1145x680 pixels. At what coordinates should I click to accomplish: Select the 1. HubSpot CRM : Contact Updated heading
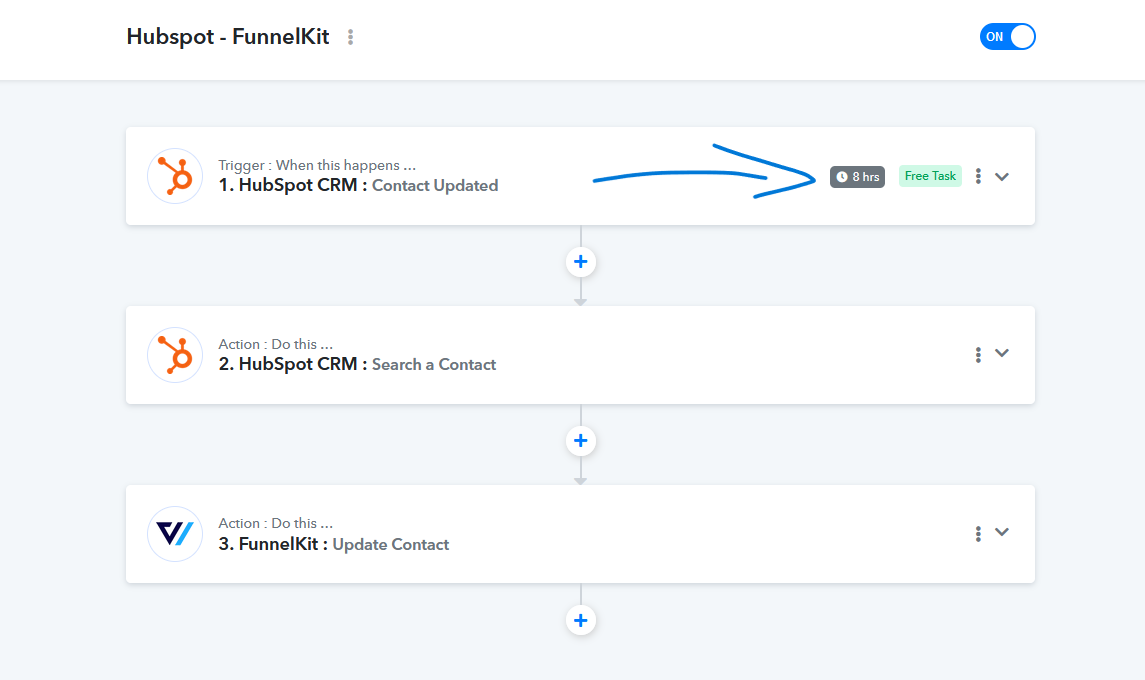358,186
